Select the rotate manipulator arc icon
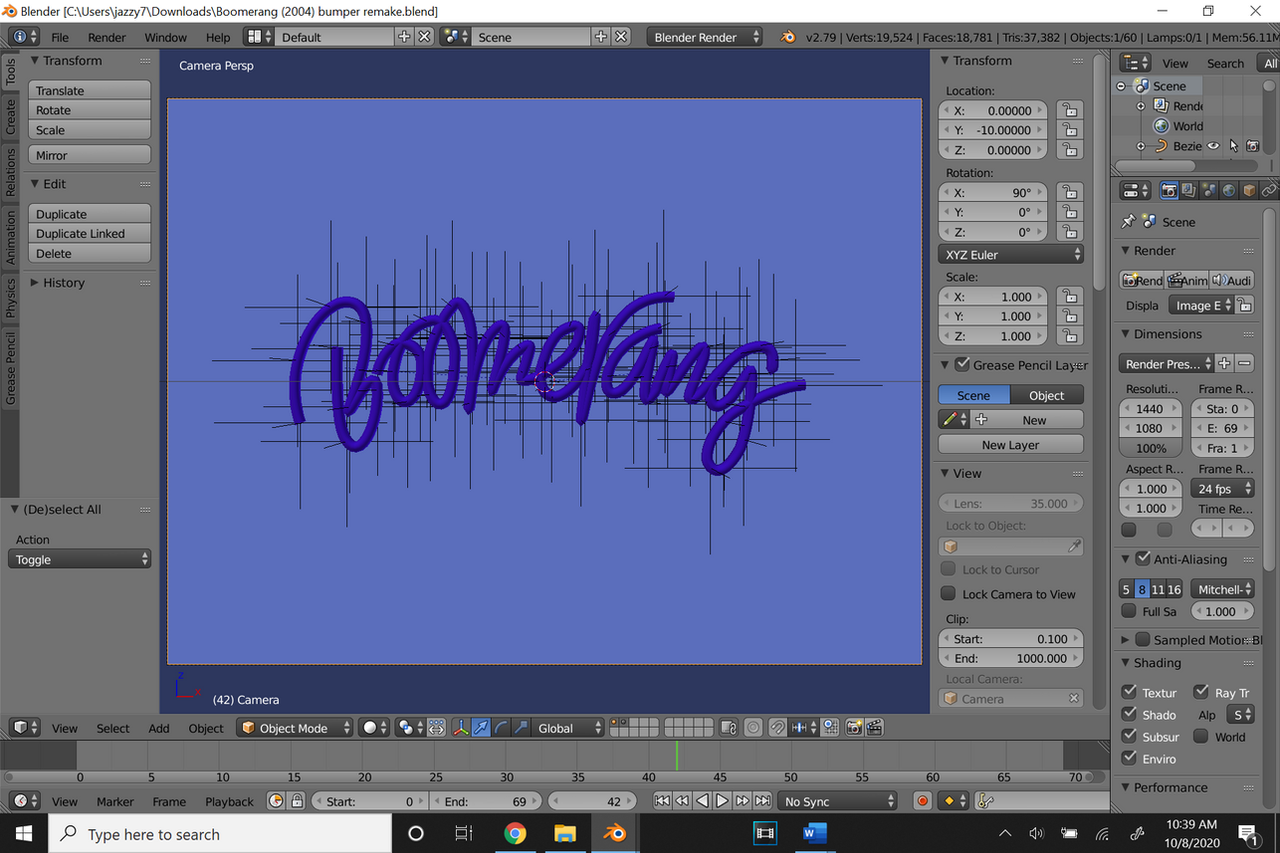Image resolution: width=1280 pixels, height=853 pixels. tap(501, 728)
